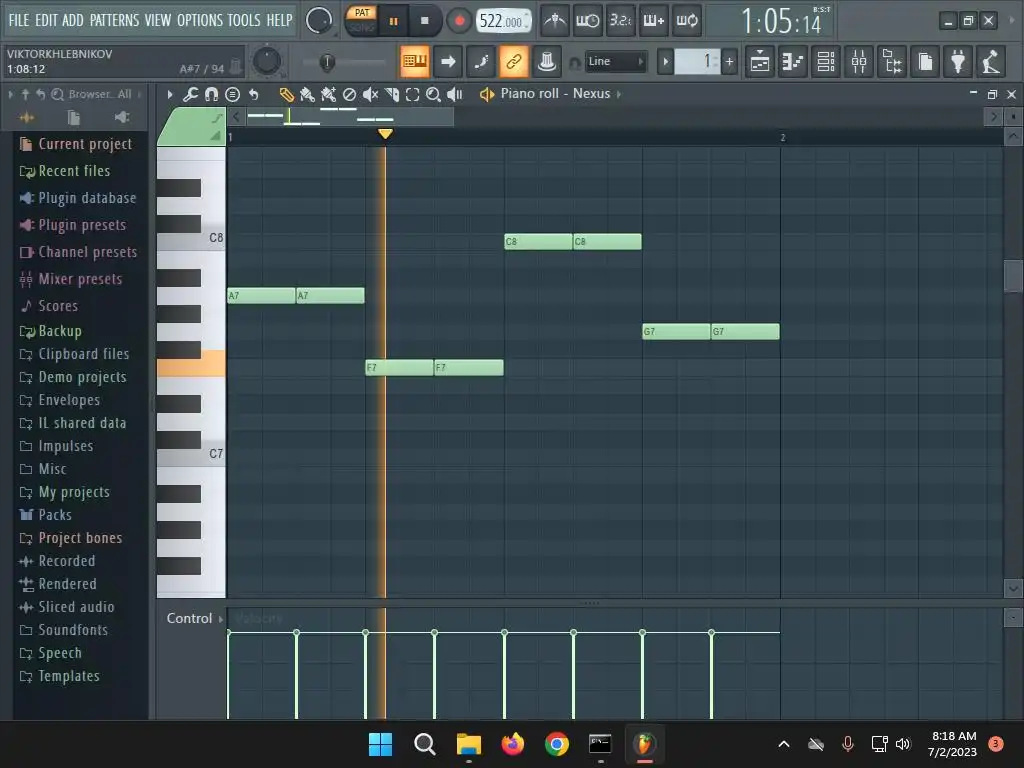Image resolution: width=1024 pixels, height=768 pixels.
Task: Select the Draw pencil tool in piano roll
Action: coord(286,95)
